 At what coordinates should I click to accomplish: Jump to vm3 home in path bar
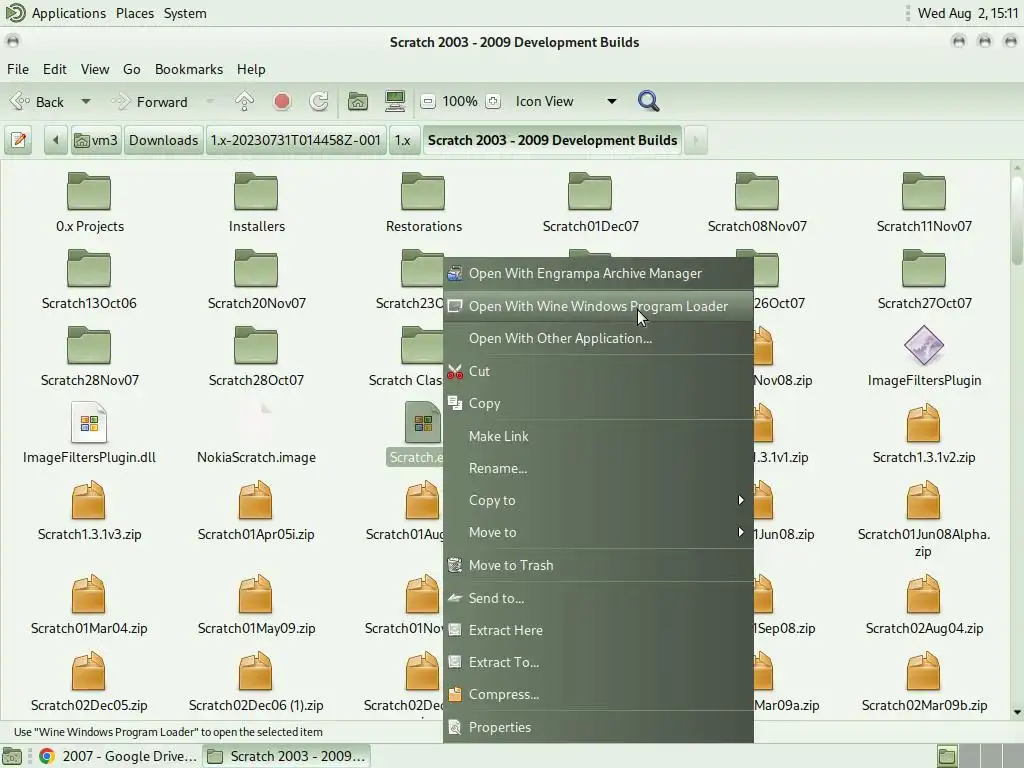pyautogui.click(x=96, y=140)
